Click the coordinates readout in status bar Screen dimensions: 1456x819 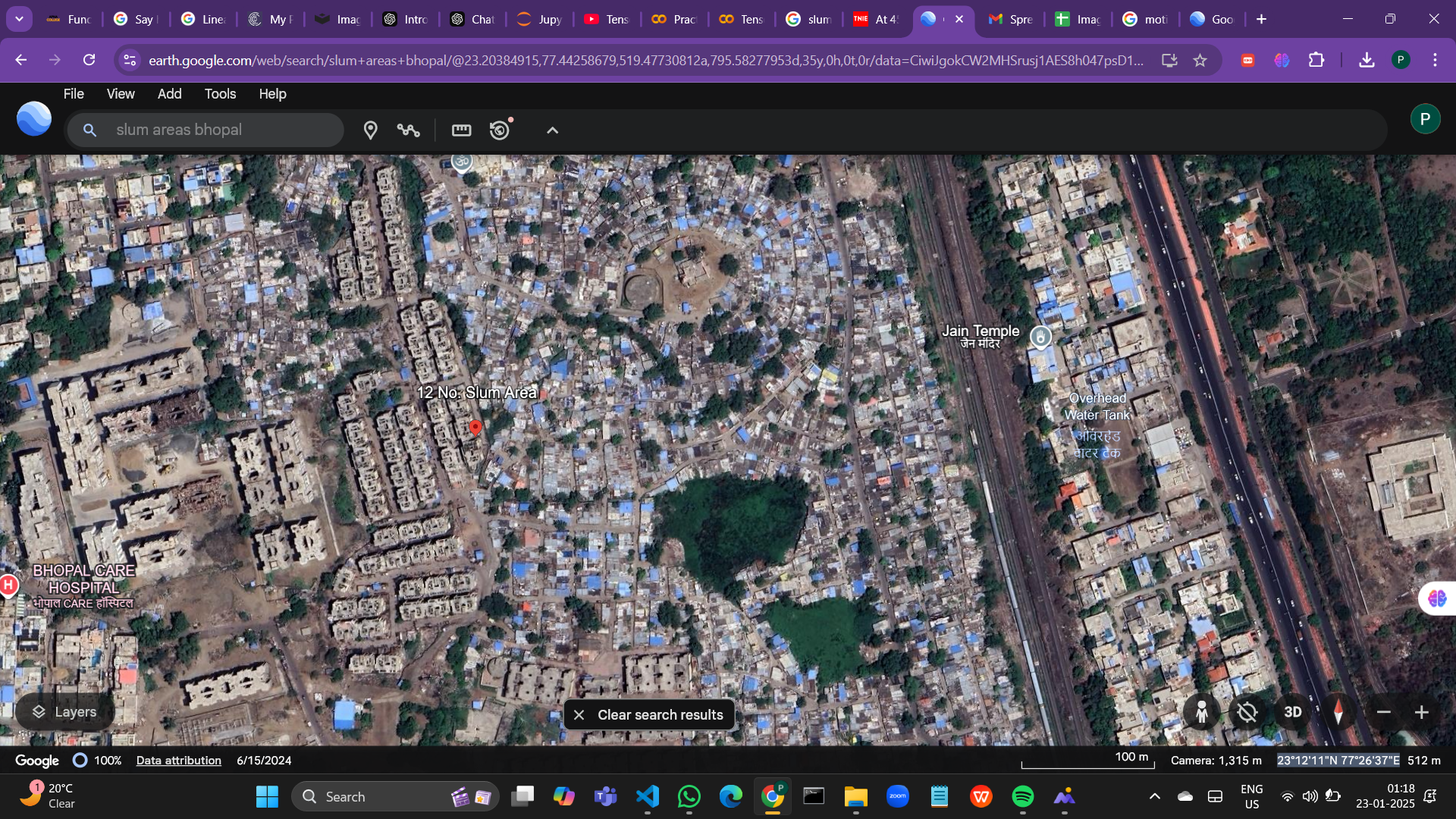(x=1338, y=761)
